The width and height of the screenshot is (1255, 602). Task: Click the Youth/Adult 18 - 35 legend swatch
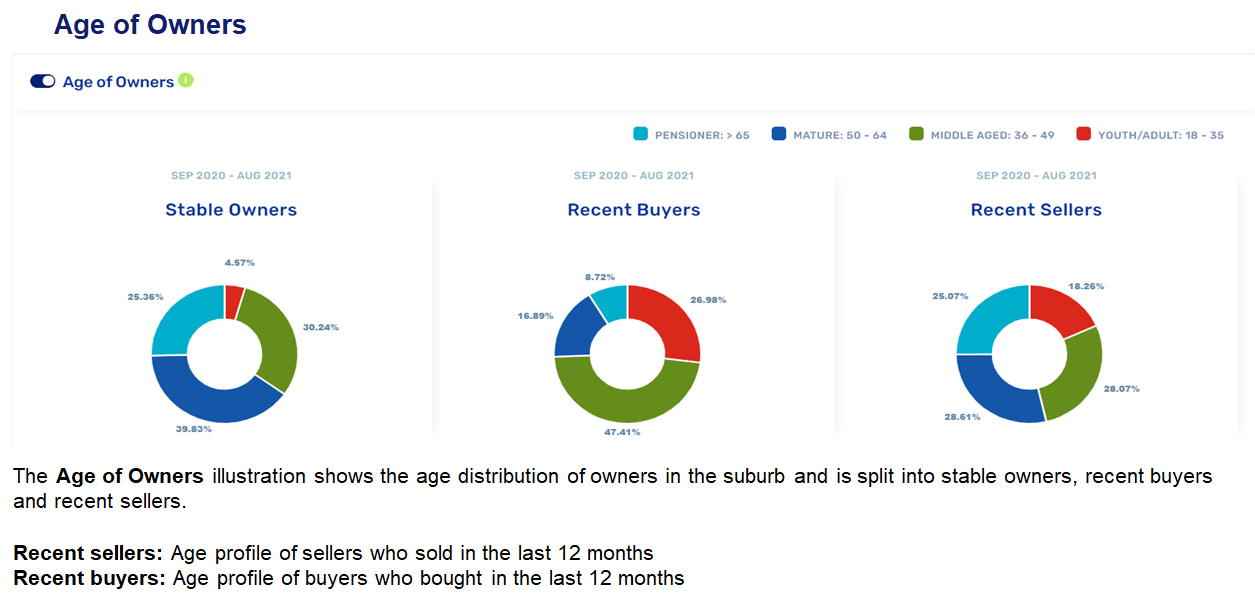click(x=1084, y=134)
